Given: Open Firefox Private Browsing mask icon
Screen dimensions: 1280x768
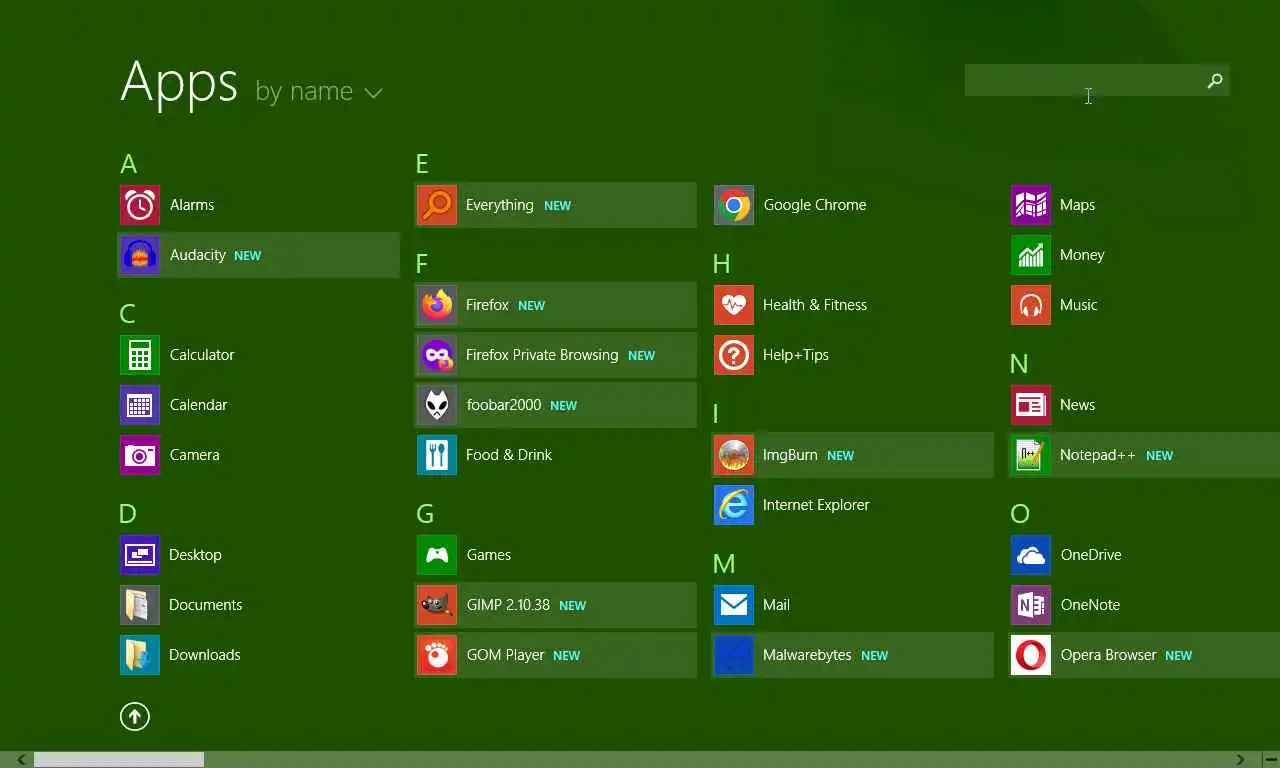Looking at the screenshot, I should pyautogui.click(x=437, y=355).
